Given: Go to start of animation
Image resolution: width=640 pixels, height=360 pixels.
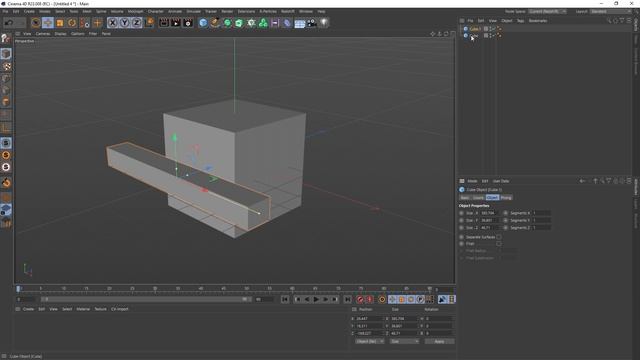Looking at the screenshot, I should coord(285,300).
